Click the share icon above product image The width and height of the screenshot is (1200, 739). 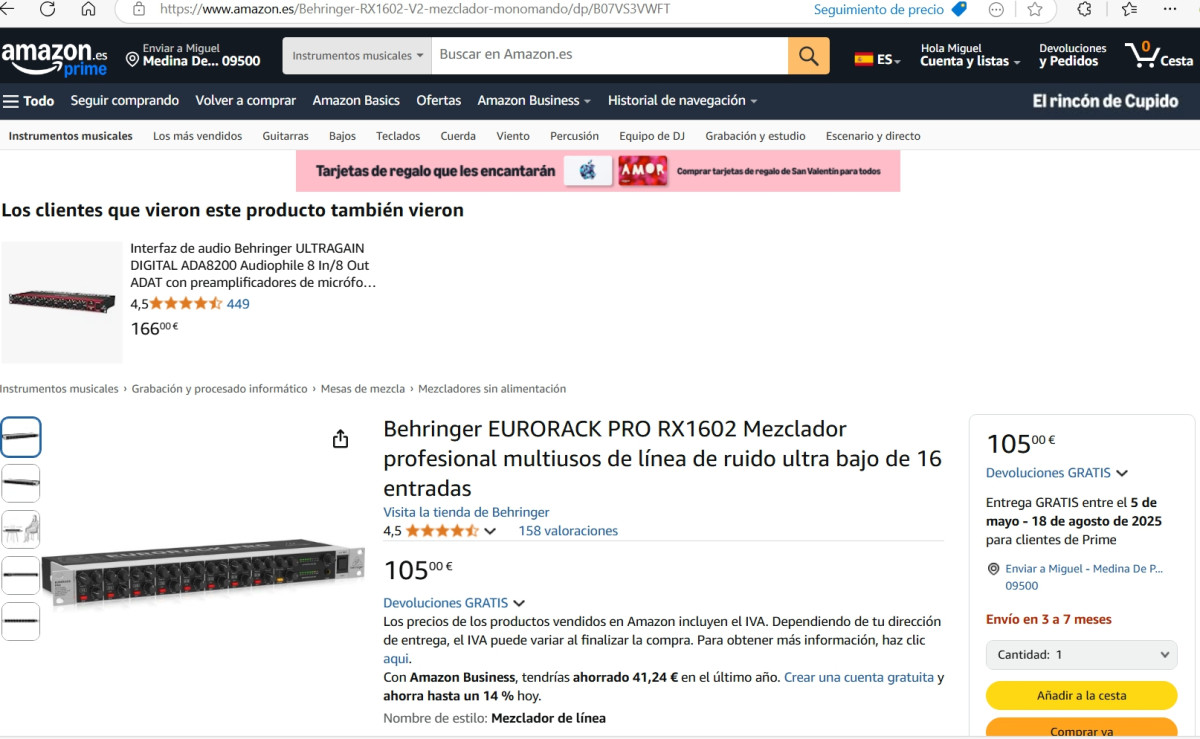click(340, 439)
